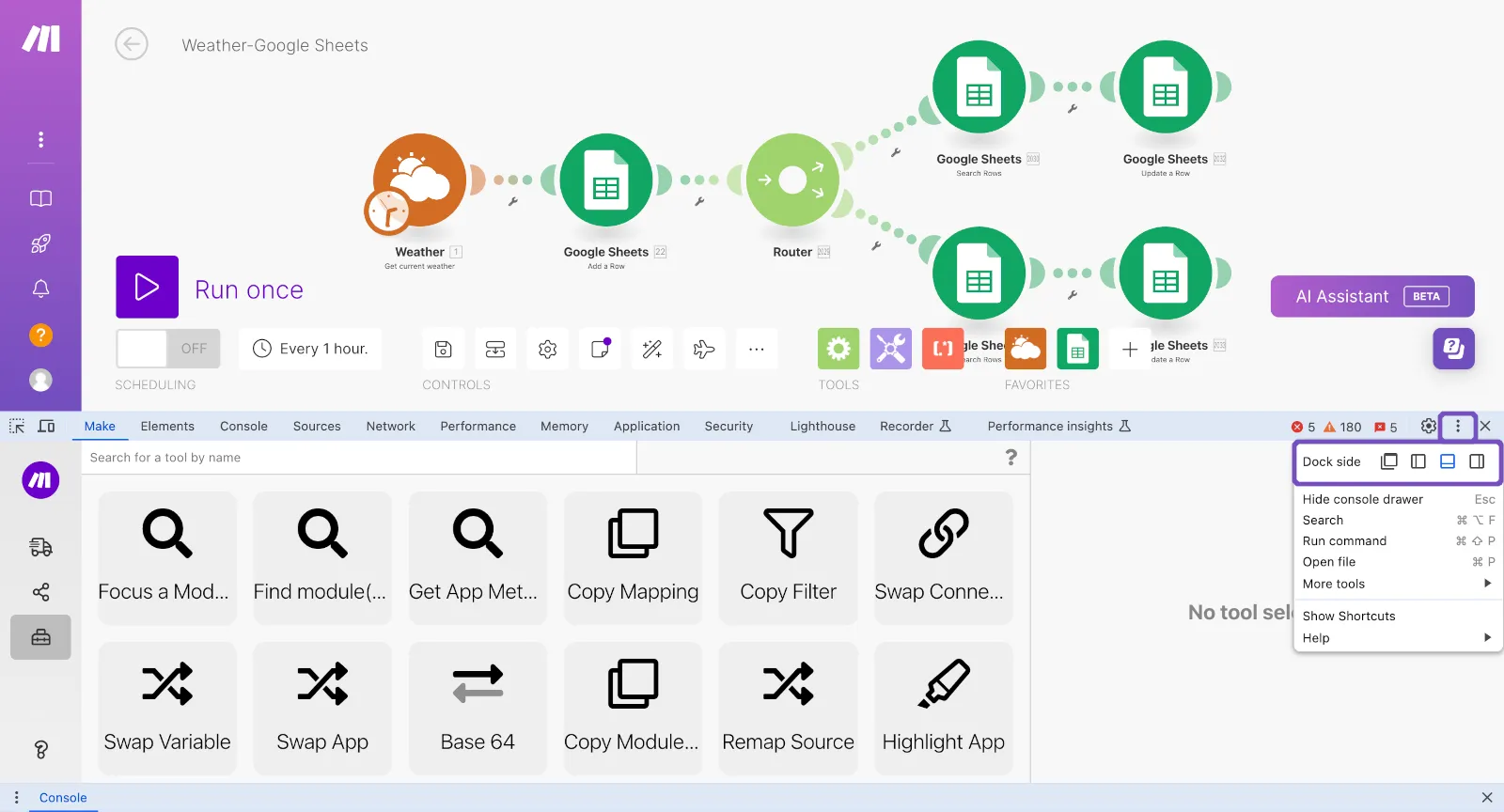Viewport: 1504px width, 812px height.
Task: Click the tool search field
Action: 359,458
